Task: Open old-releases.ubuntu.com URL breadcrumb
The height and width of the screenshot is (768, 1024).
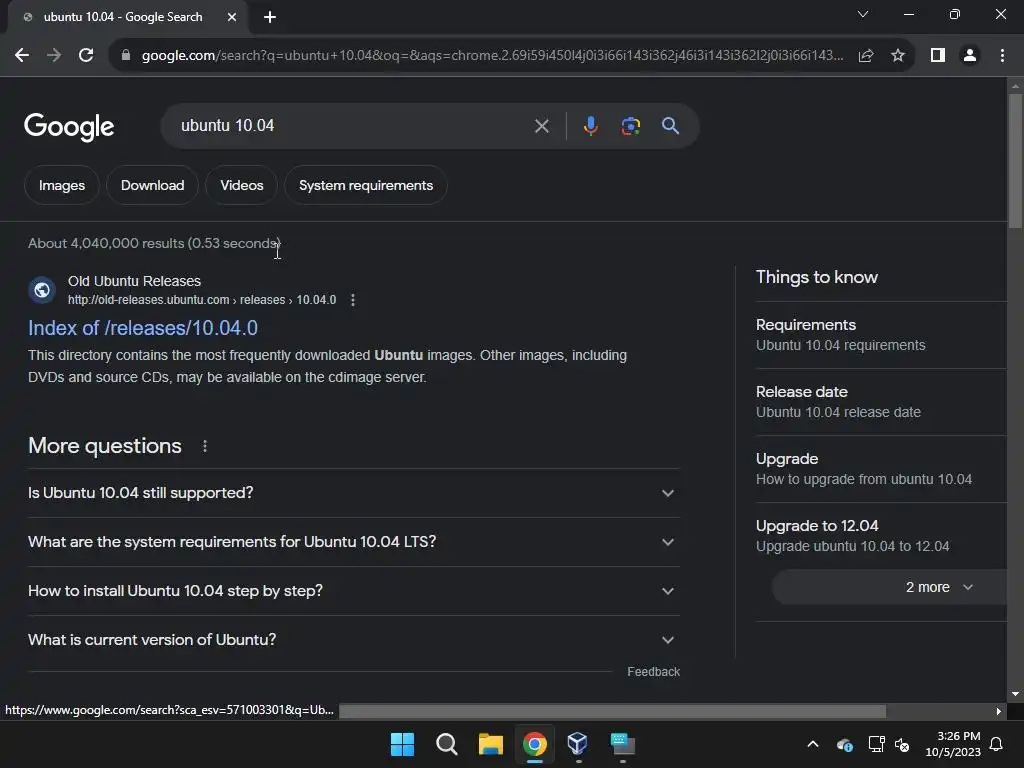Action: click(x=202, y=300)
